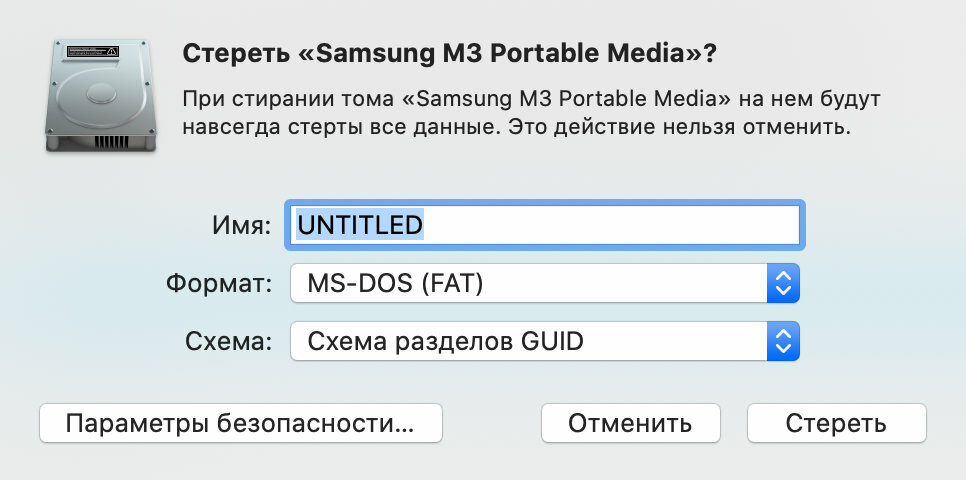Click the blue arrows on the Схема popup

[x=783, y=341]
